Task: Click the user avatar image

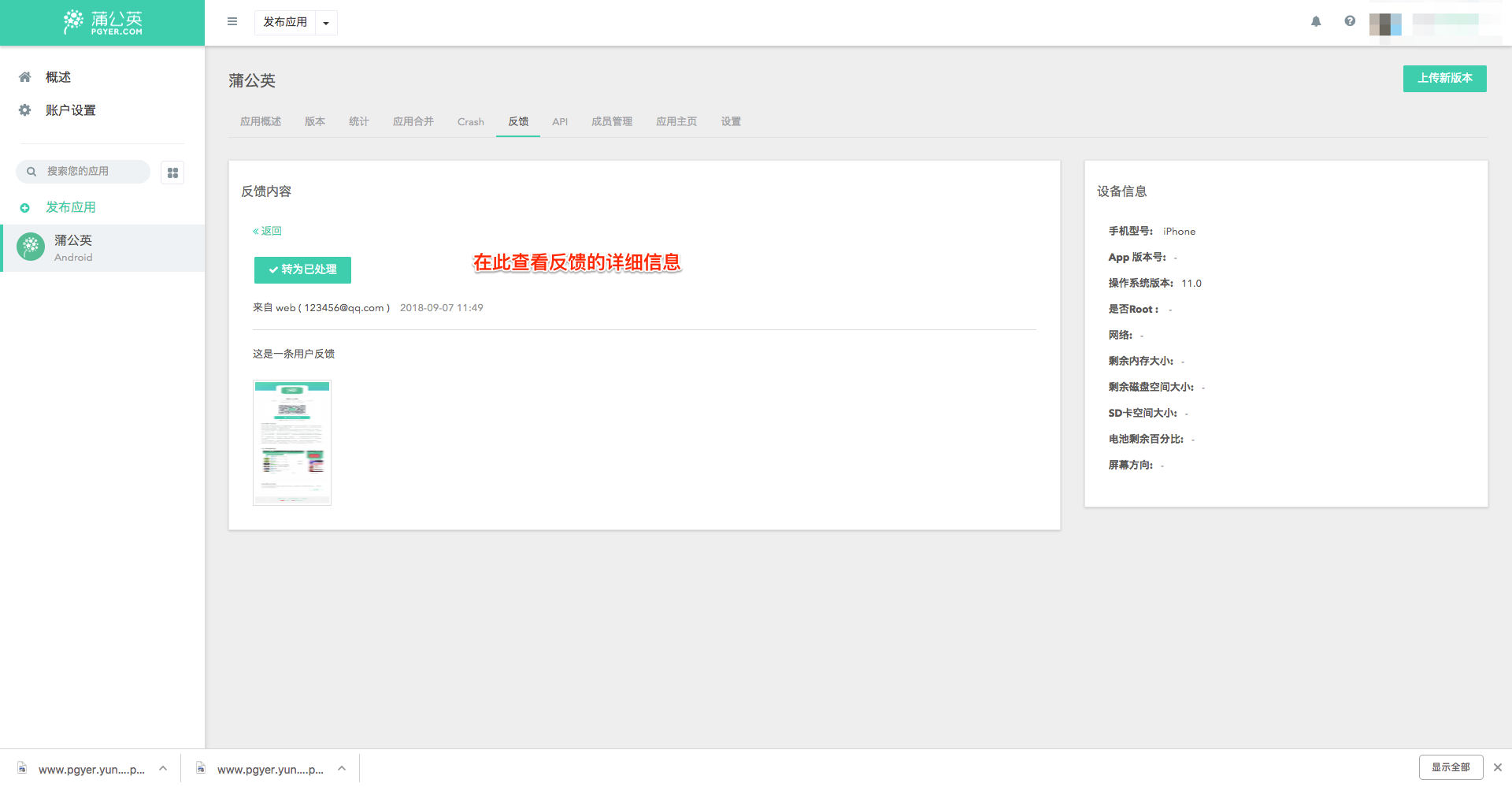Action: tap(1385, 24)
